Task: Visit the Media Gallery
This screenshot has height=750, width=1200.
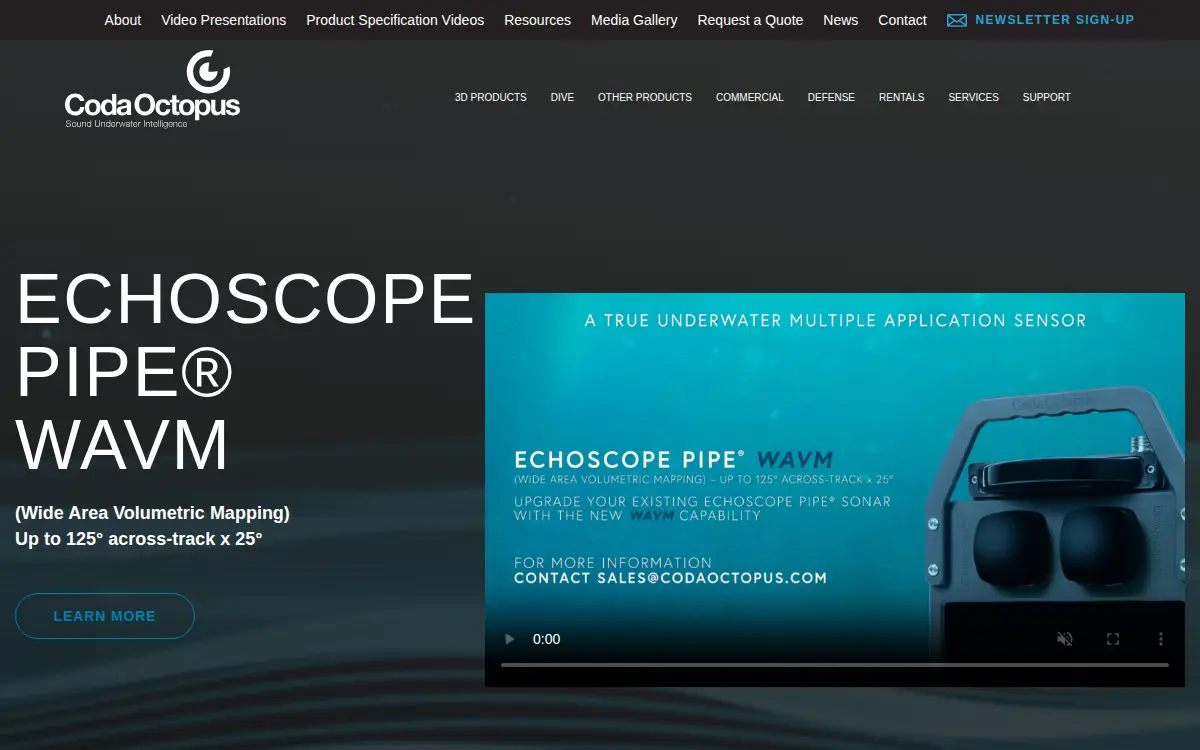Action: pyautogui.click(x=634, y=20)
